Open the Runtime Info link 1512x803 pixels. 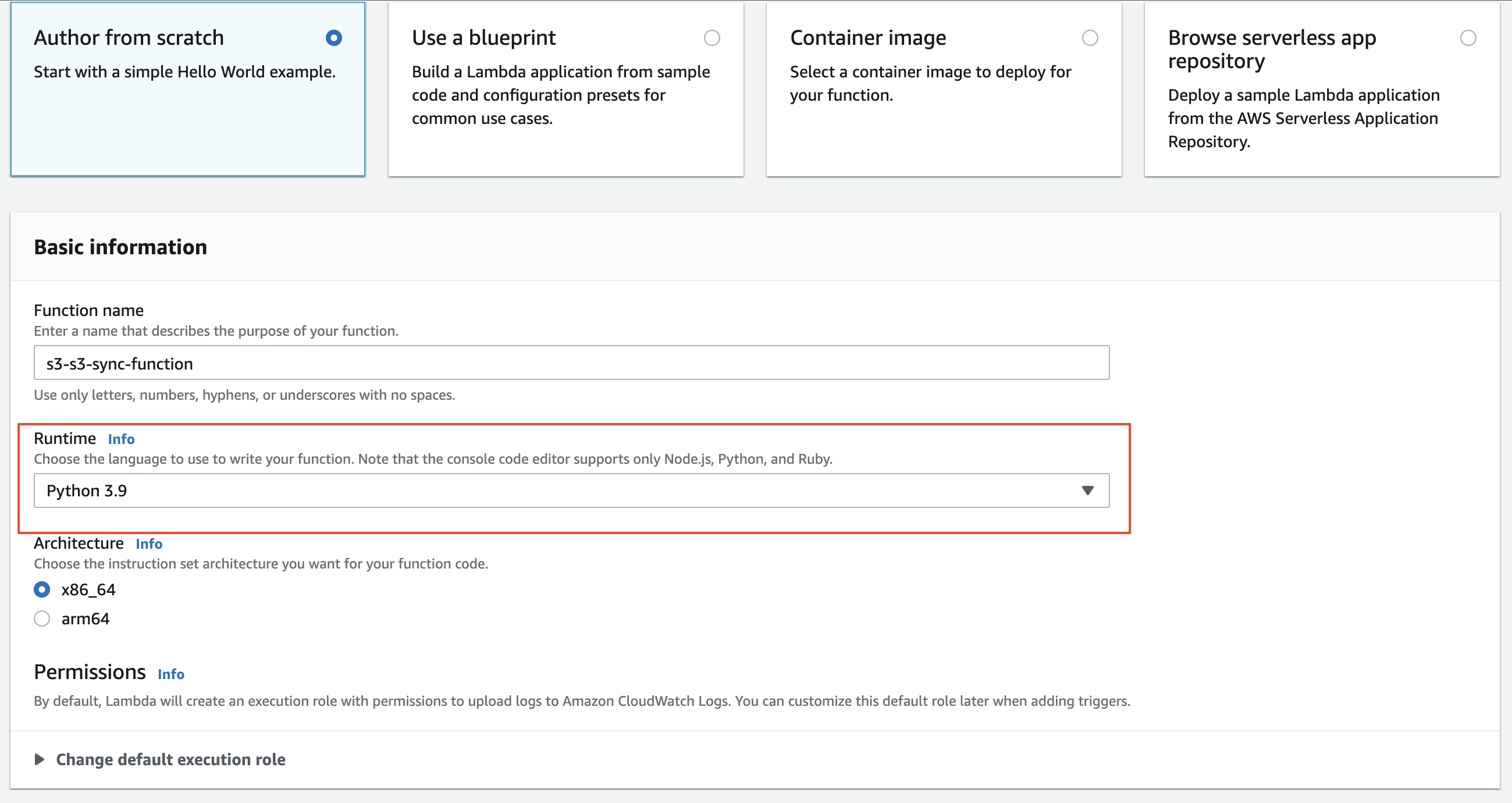121,439
